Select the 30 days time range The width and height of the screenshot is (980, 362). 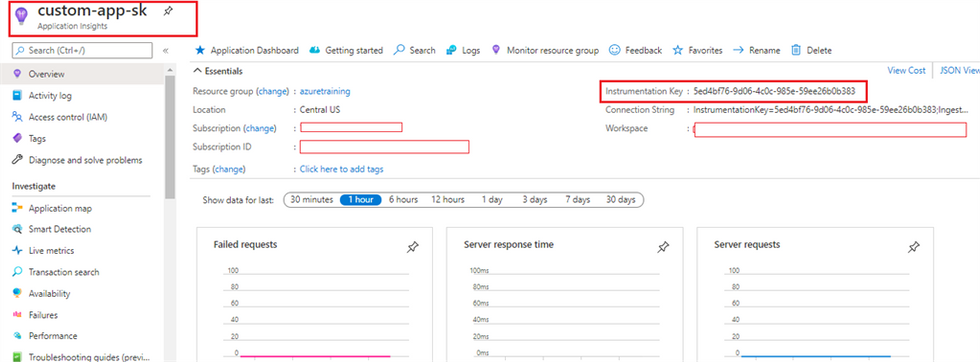point(621,200)
